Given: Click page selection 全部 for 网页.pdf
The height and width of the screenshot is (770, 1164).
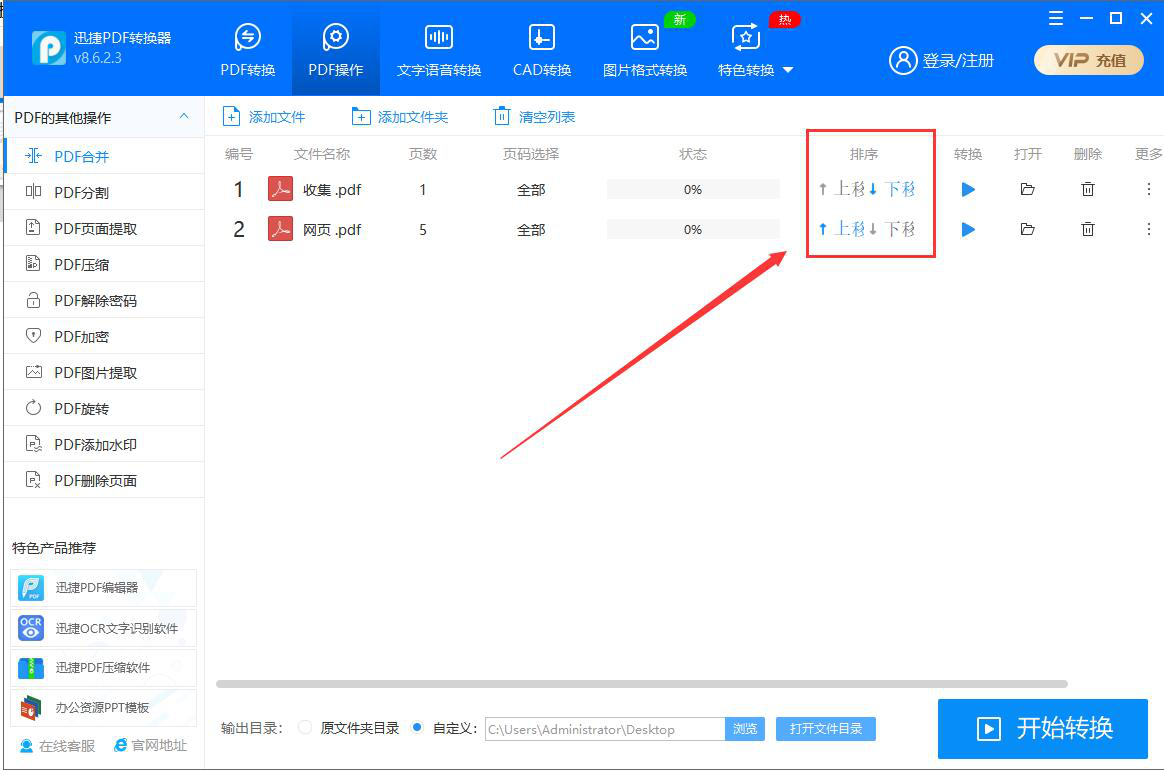Looking at the screenshot, I should pos(531,230).
